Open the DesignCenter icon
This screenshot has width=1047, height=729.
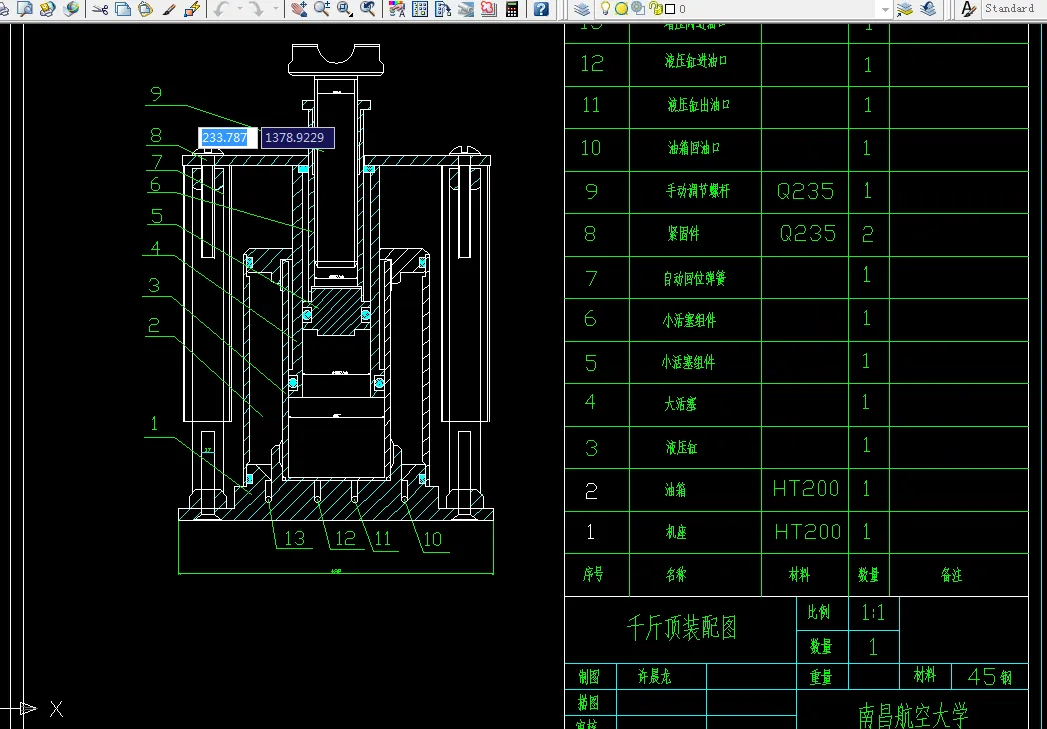[x=420, y=9]
